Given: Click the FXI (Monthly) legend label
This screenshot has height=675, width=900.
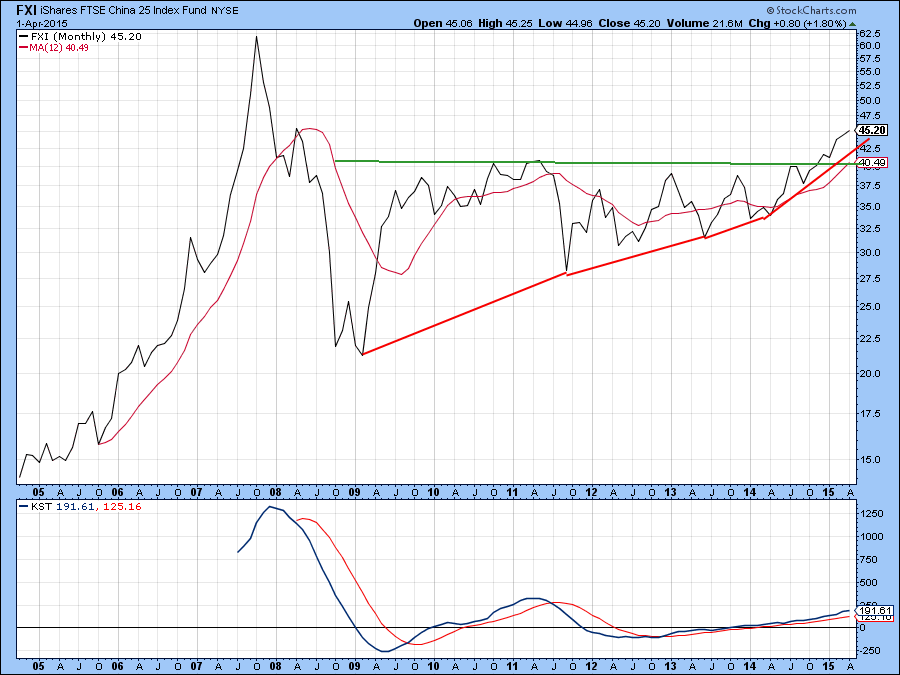Looking at the screenshot, I should click(86, 37).
